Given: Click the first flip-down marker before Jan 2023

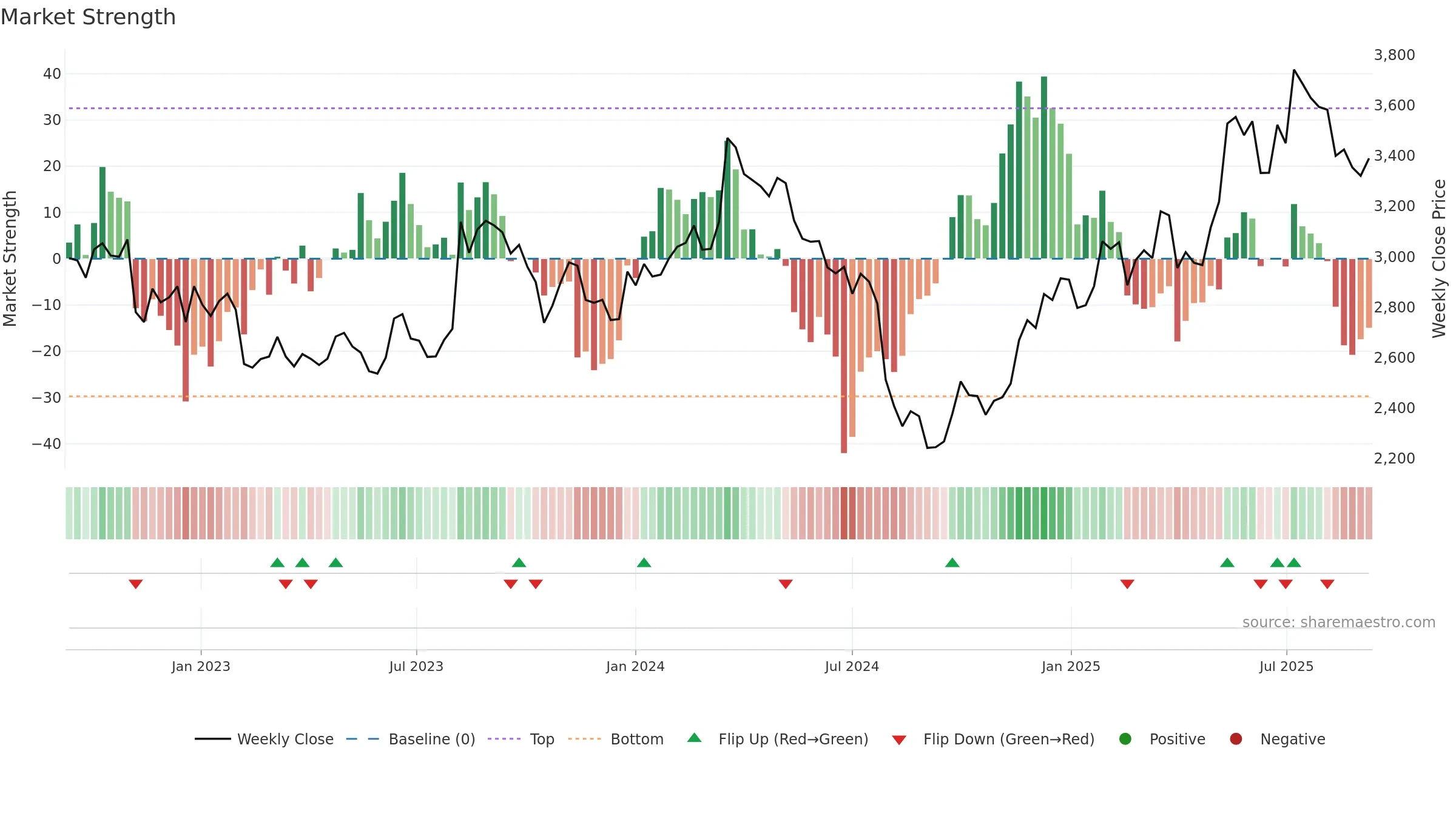Looking at the screenshot, I should point(136,584).
